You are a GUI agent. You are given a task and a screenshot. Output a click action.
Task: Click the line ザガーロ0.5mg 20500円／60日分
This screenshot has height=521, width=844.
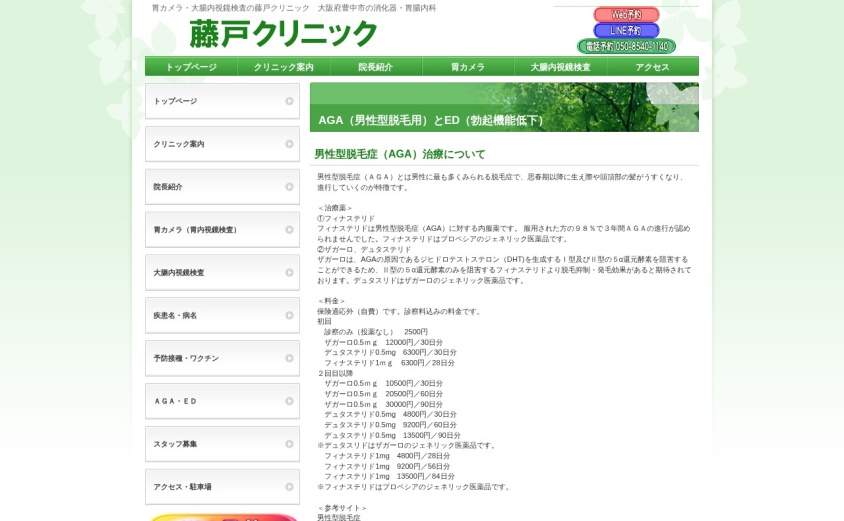[383, 394]
